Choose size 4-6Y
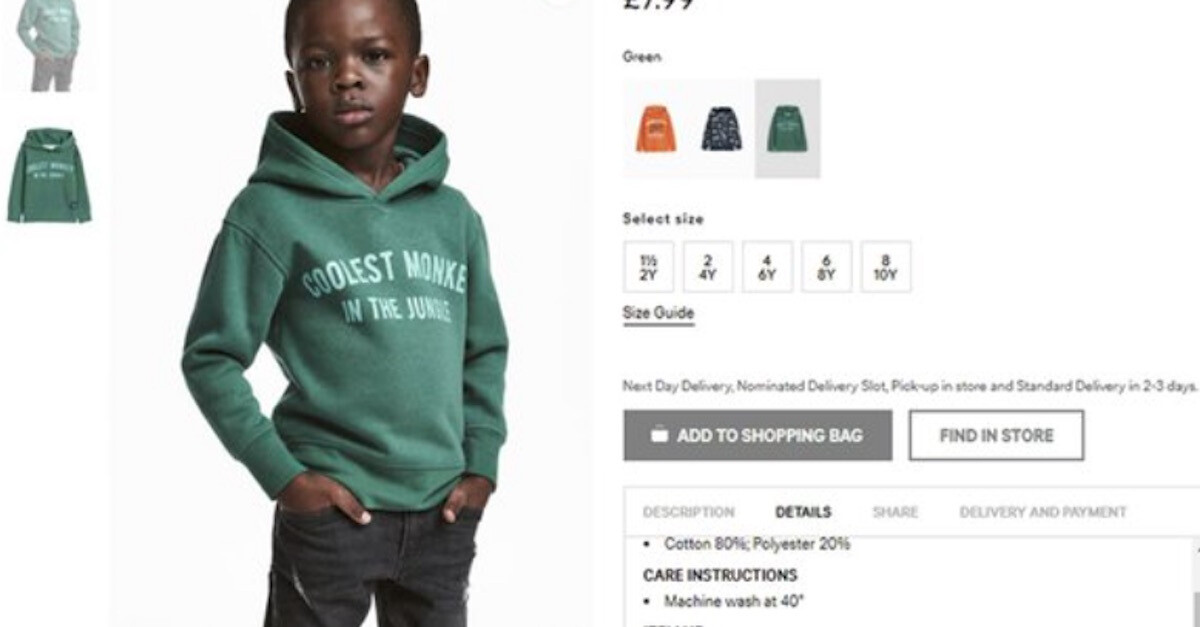1200x627 pixels. tap(767, 267)
